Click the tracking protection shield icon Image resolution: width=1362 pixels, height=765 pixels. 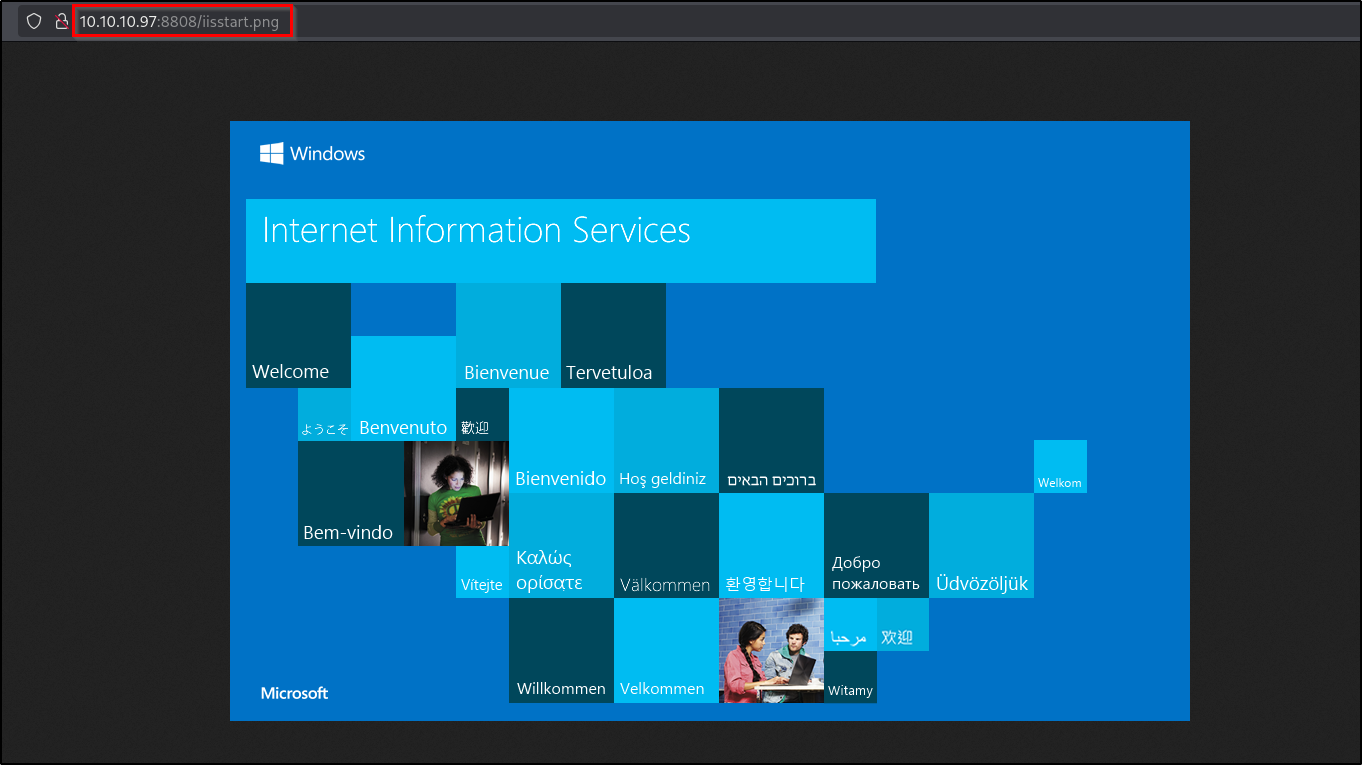click(33, 20)
